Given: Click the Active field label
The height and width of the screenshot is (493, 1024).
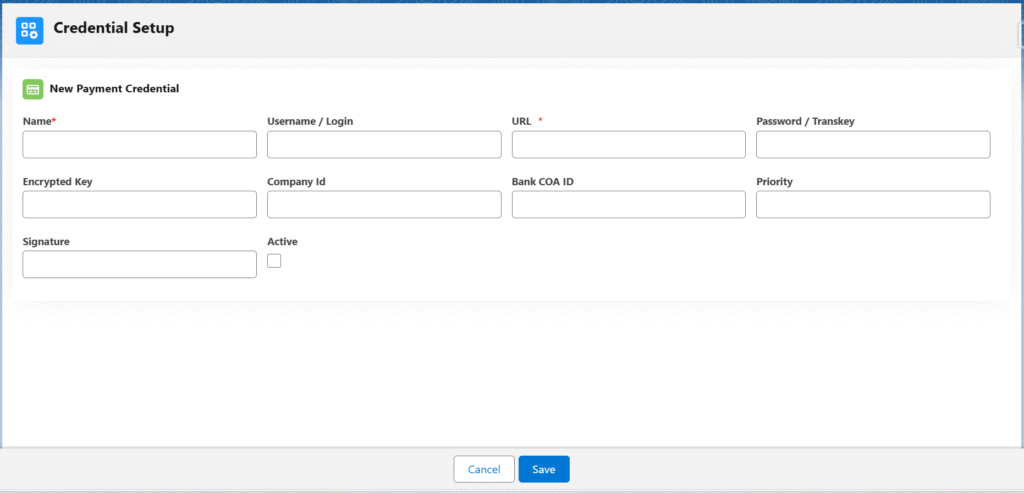Looking at the screenshot, I should point(282,241).
